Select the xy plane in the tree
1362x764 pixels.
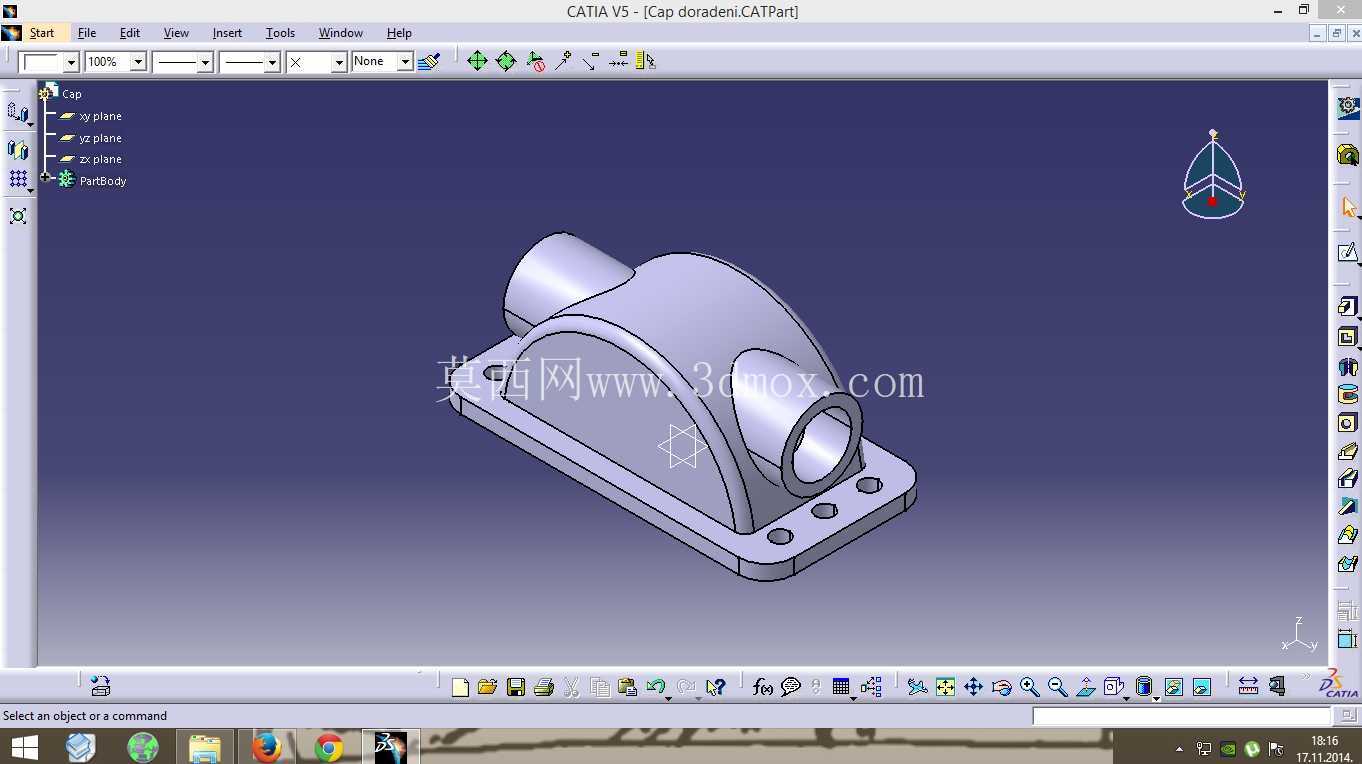click(x=100, y=116)
